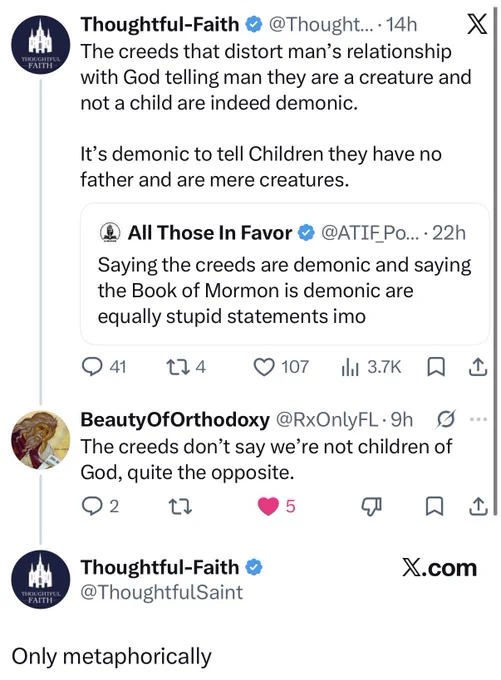Open replies on the Thoughtful-Faith post with 41 comments

(x=104, y=367)
